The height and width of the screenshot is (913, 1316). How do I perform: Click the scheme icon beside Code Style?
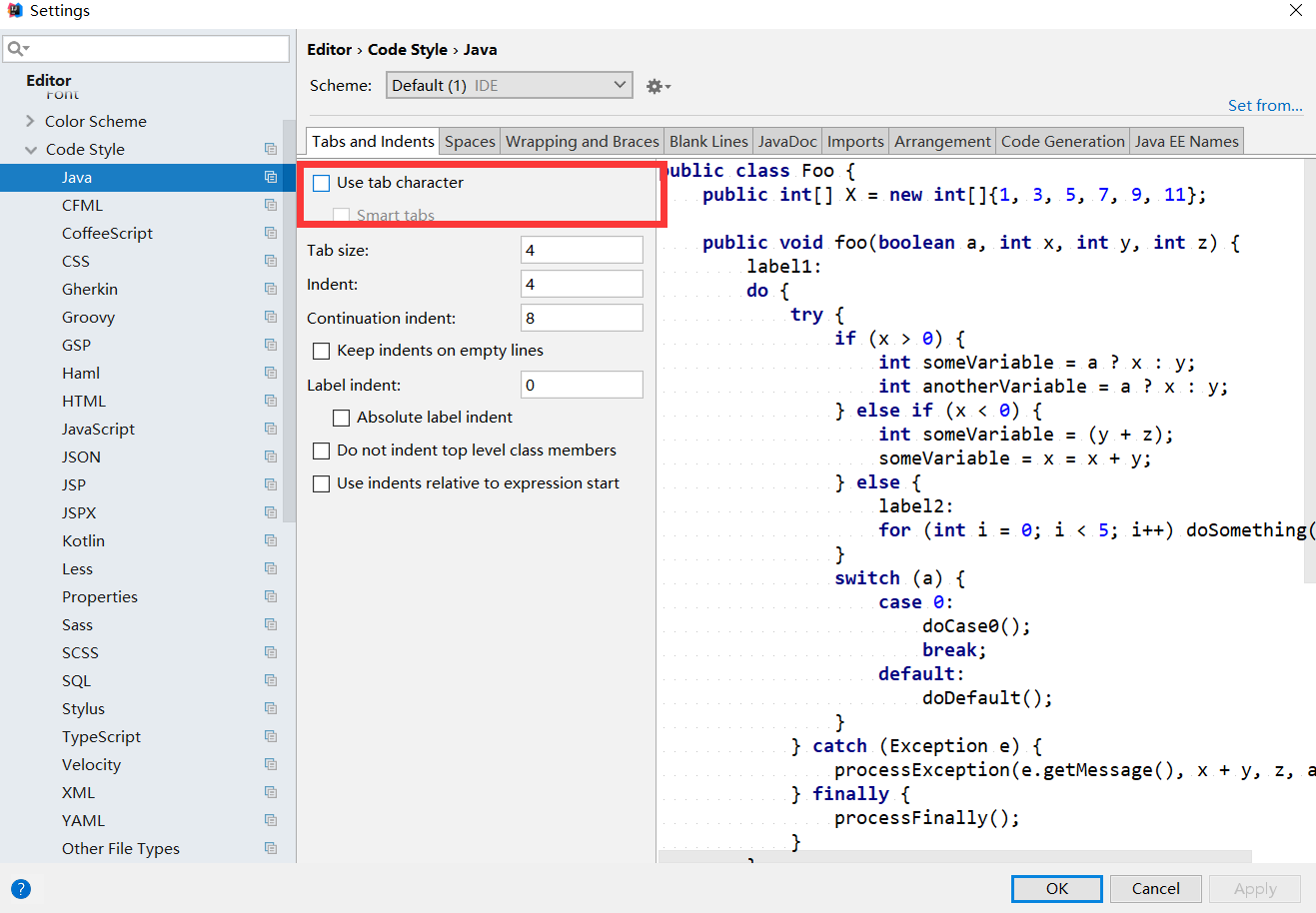271,149
